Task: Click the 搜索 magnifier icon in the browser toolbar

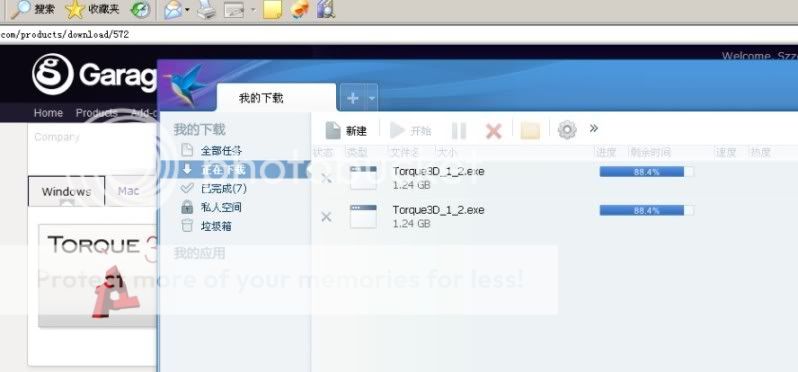Action: point(20,9)
